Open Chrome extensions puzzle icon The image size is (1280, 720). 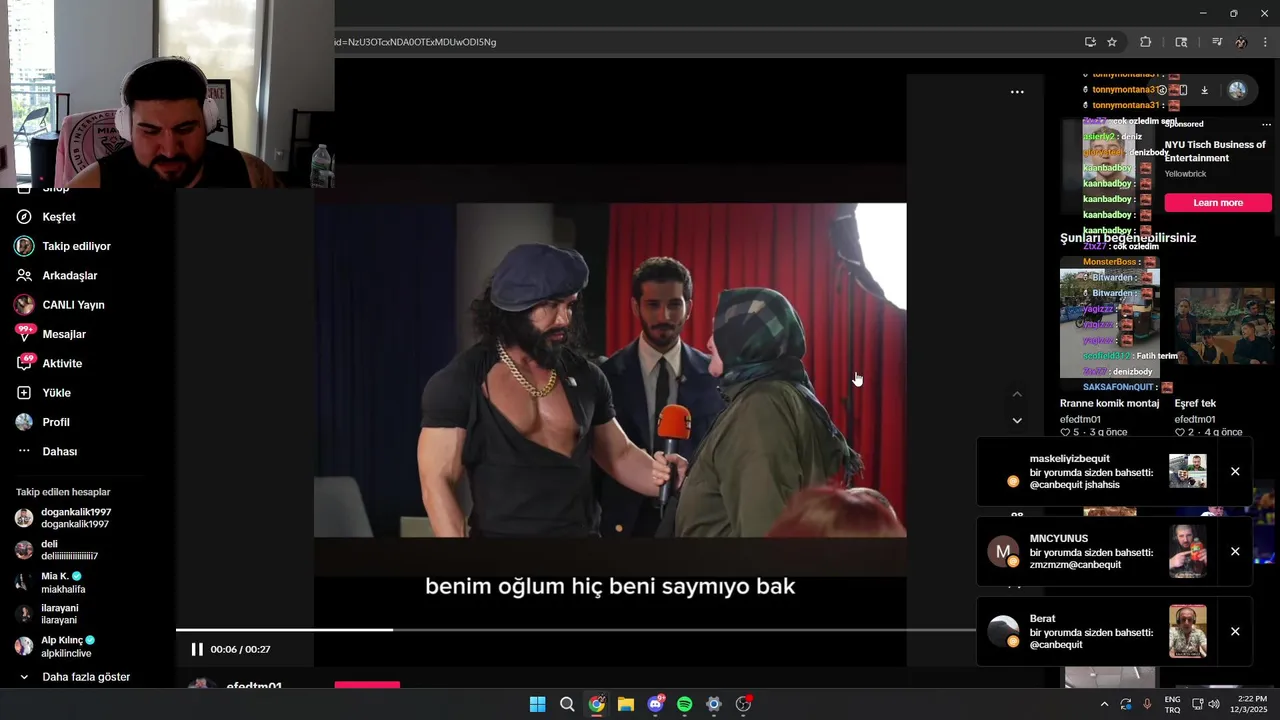tap(1146, 42)
